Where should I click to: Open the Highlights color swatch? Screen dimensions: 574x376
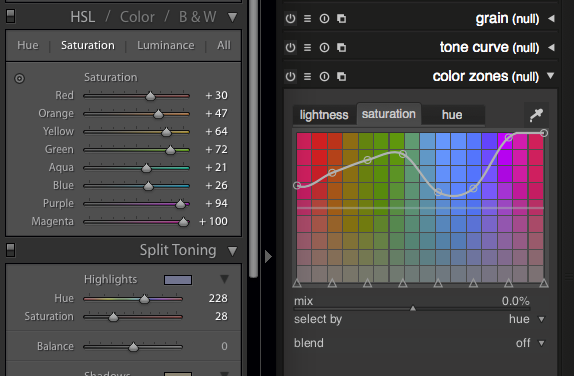[x=178, y=280]
